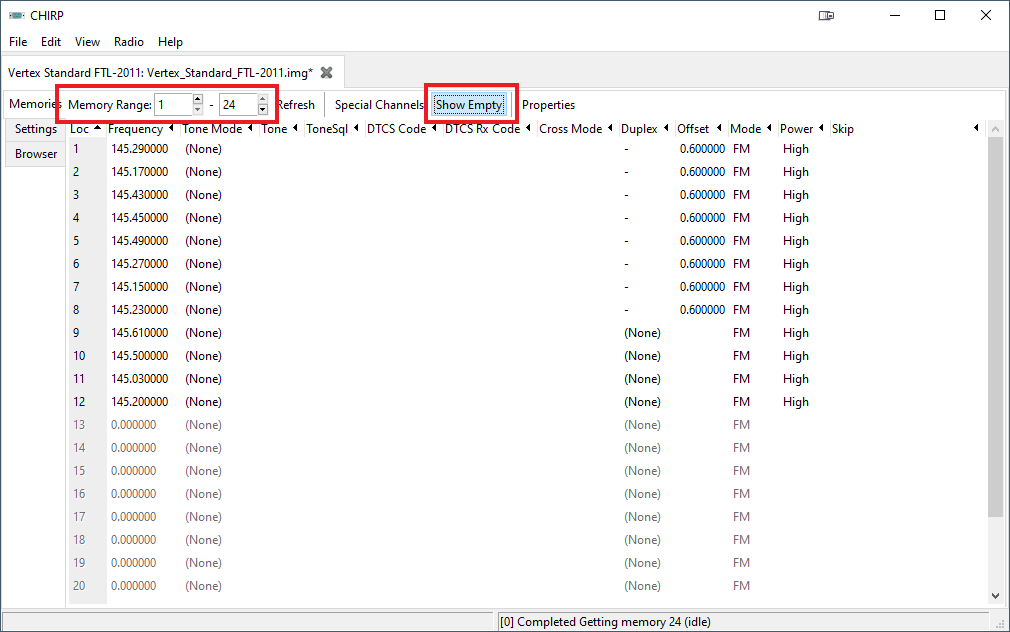Open the Properties button
The image size is (1010, 632).
[x=548, y=104]
